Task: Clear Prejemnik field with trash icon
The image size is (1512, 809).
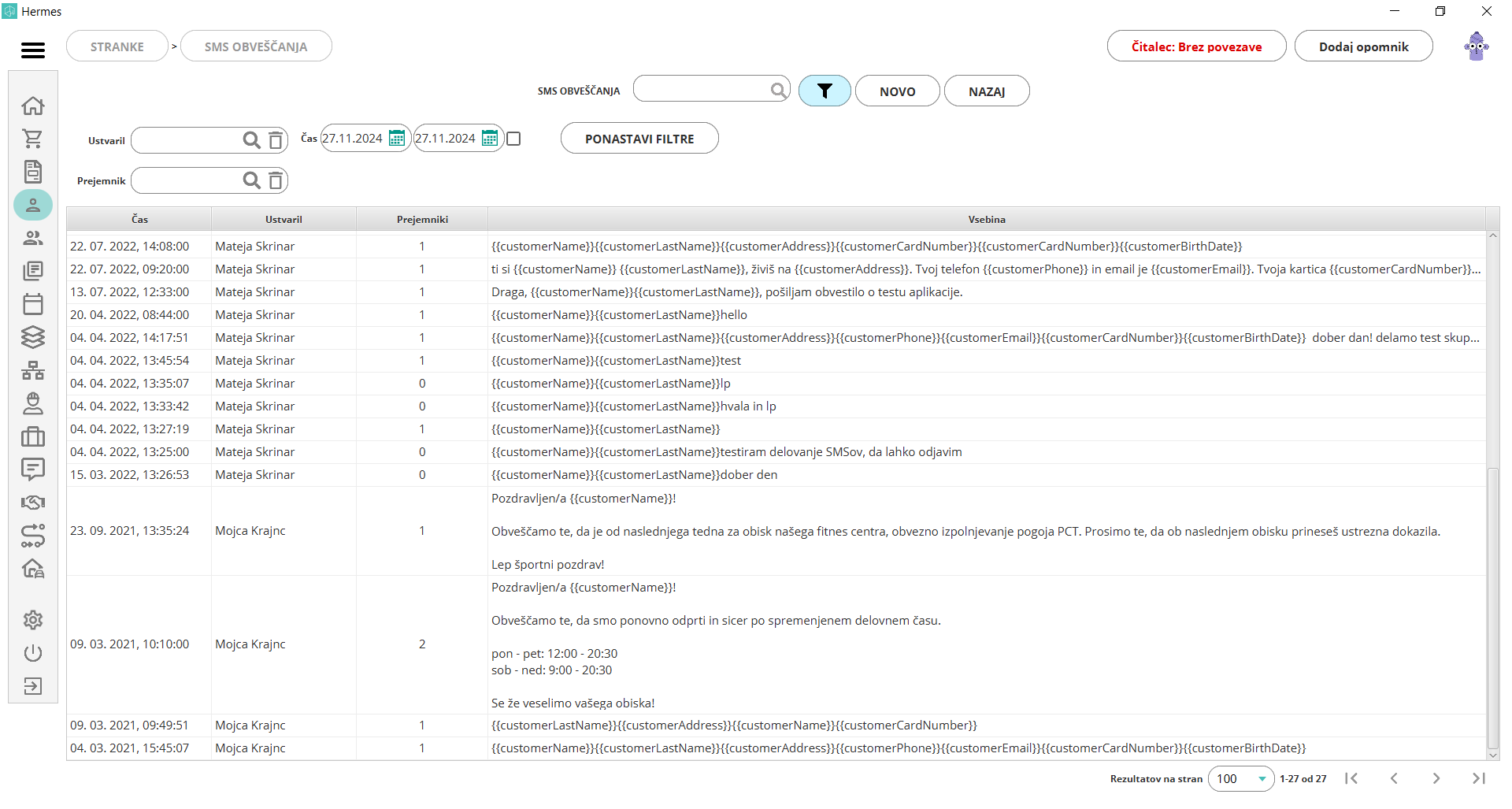Action: 276,180
